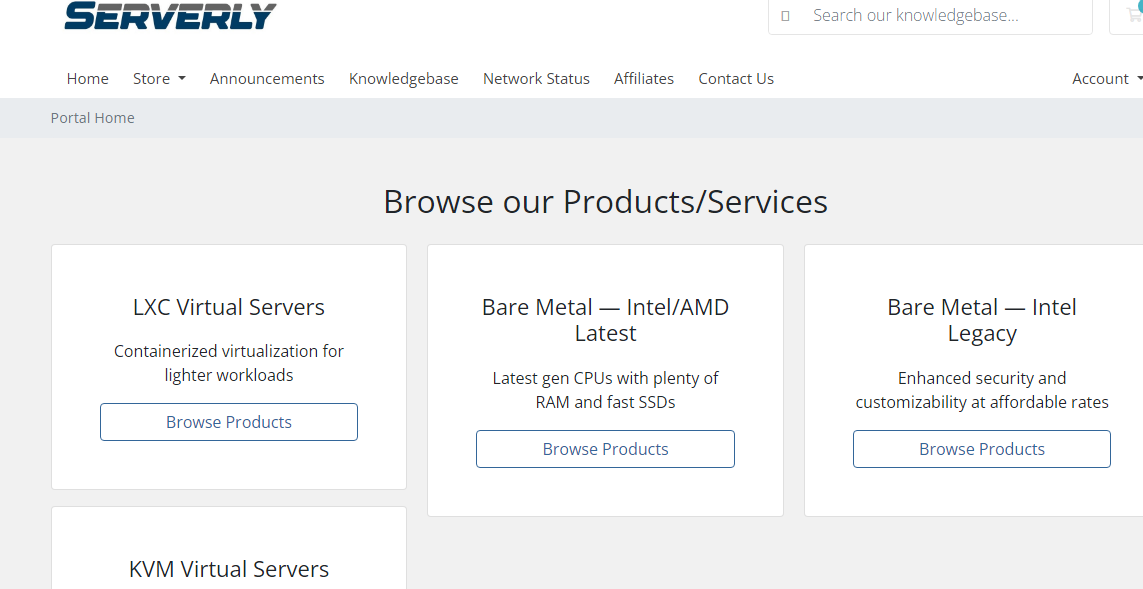Open the Knowledgebase menu item
The width and height of the screenshot is (1143, 589).
[404, 79]
